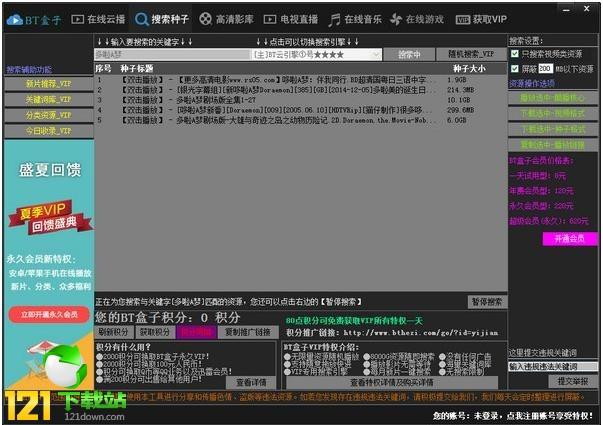Click the keyword search input field
Image resolution: width=603 pixels, height=425 pixels.
pos(172,55)
